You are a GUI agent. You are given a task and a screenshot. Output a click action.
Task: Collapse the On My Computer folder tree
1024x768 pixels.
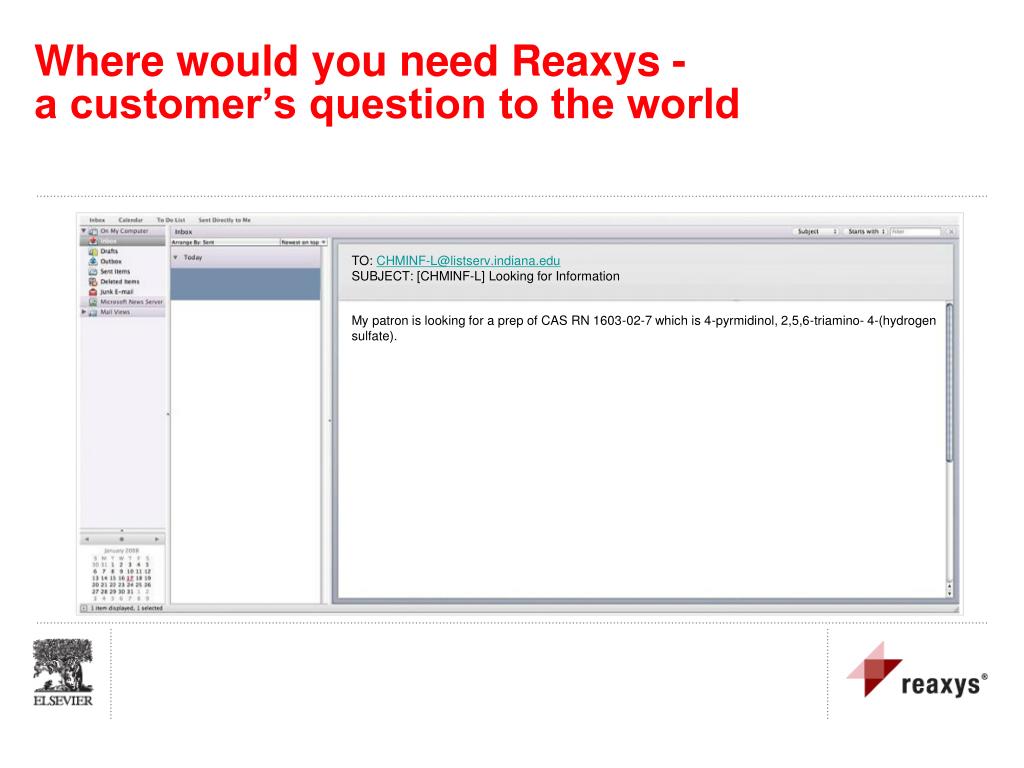(x=84, y=231)
